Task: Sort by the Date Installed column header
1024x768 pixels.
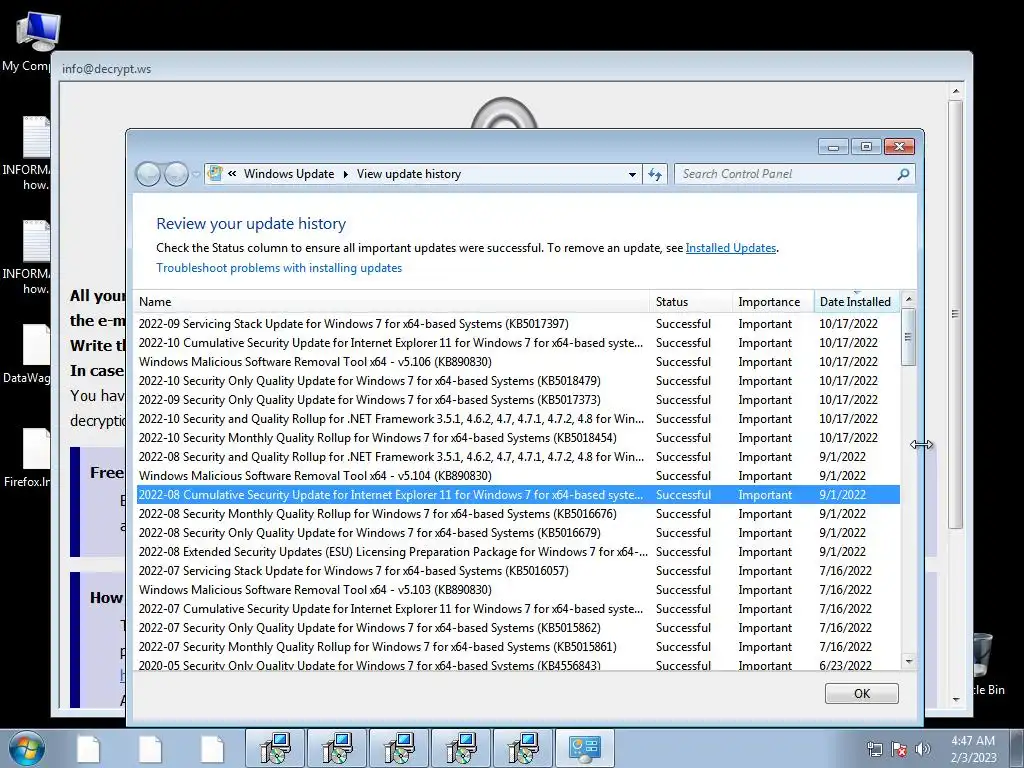Action: [x=857, y=302]
